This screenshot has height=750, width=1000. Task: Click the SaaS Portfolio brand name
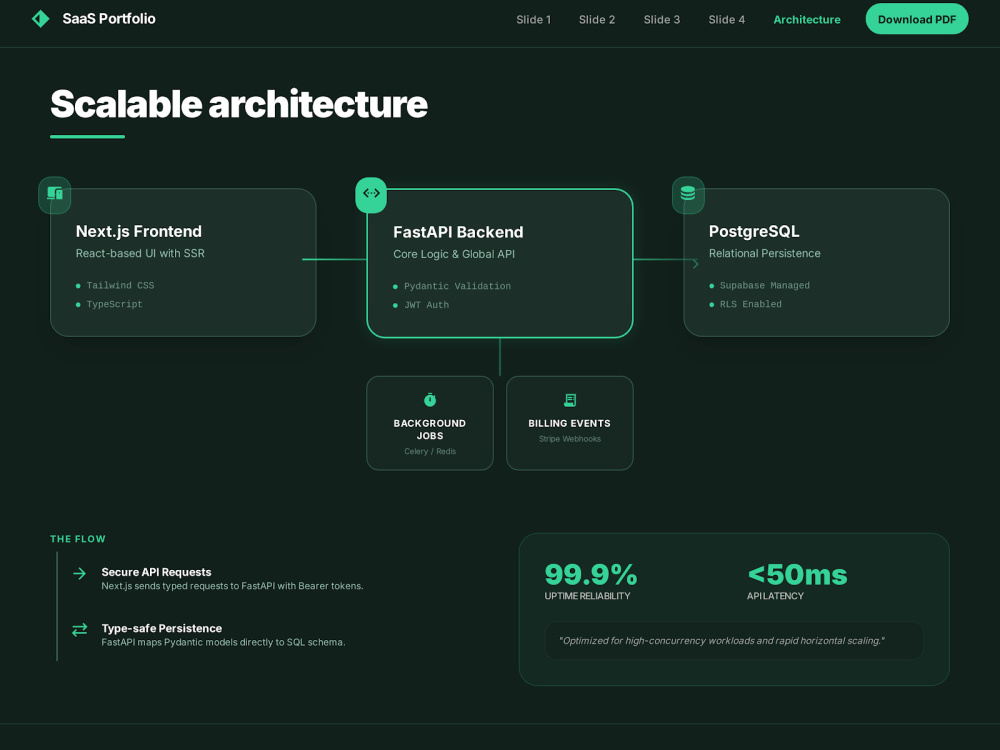click(109, 19)
